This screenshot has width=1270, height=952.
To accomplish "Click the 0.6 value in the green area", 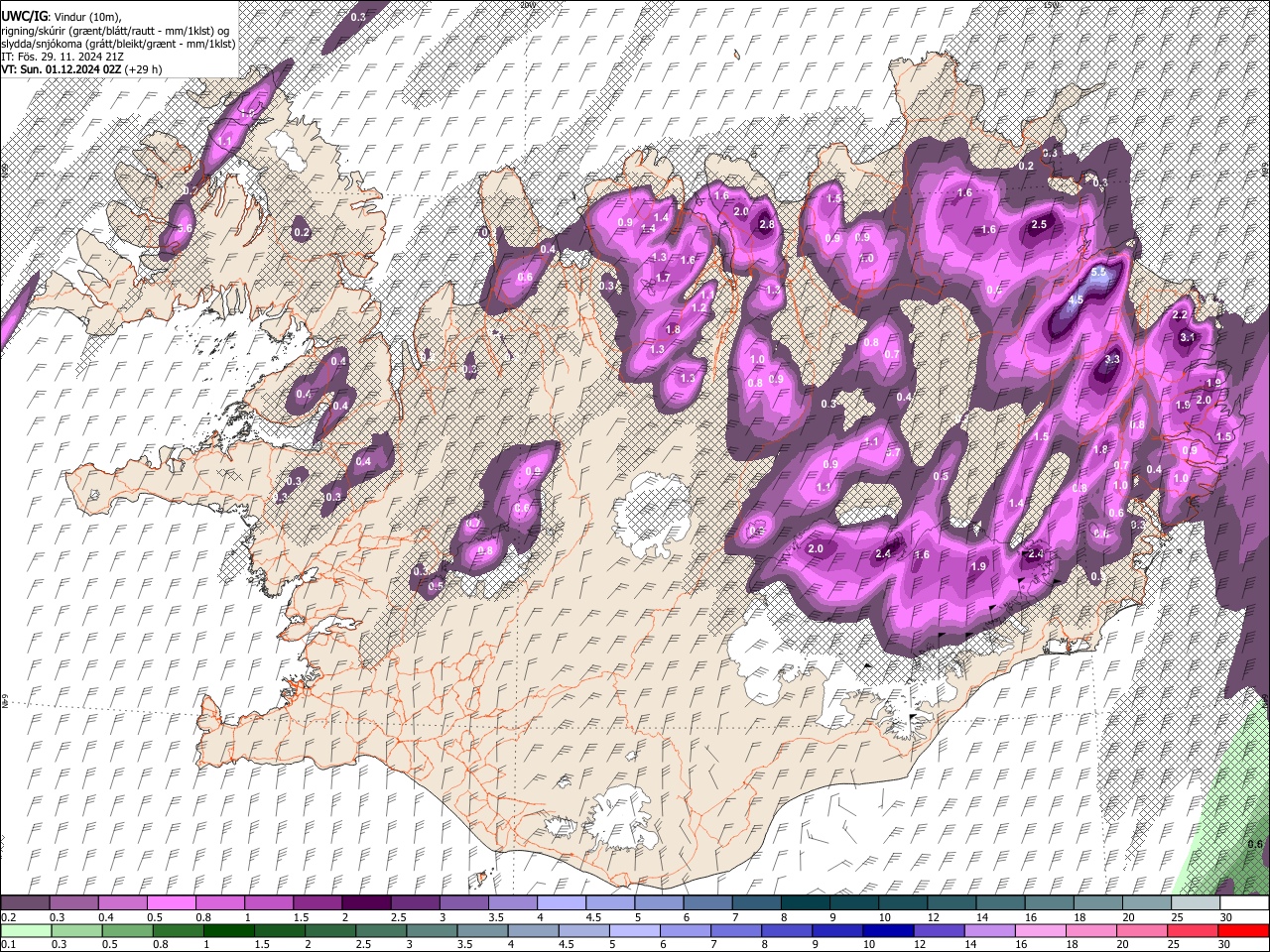I will [x=1255, y=844].
